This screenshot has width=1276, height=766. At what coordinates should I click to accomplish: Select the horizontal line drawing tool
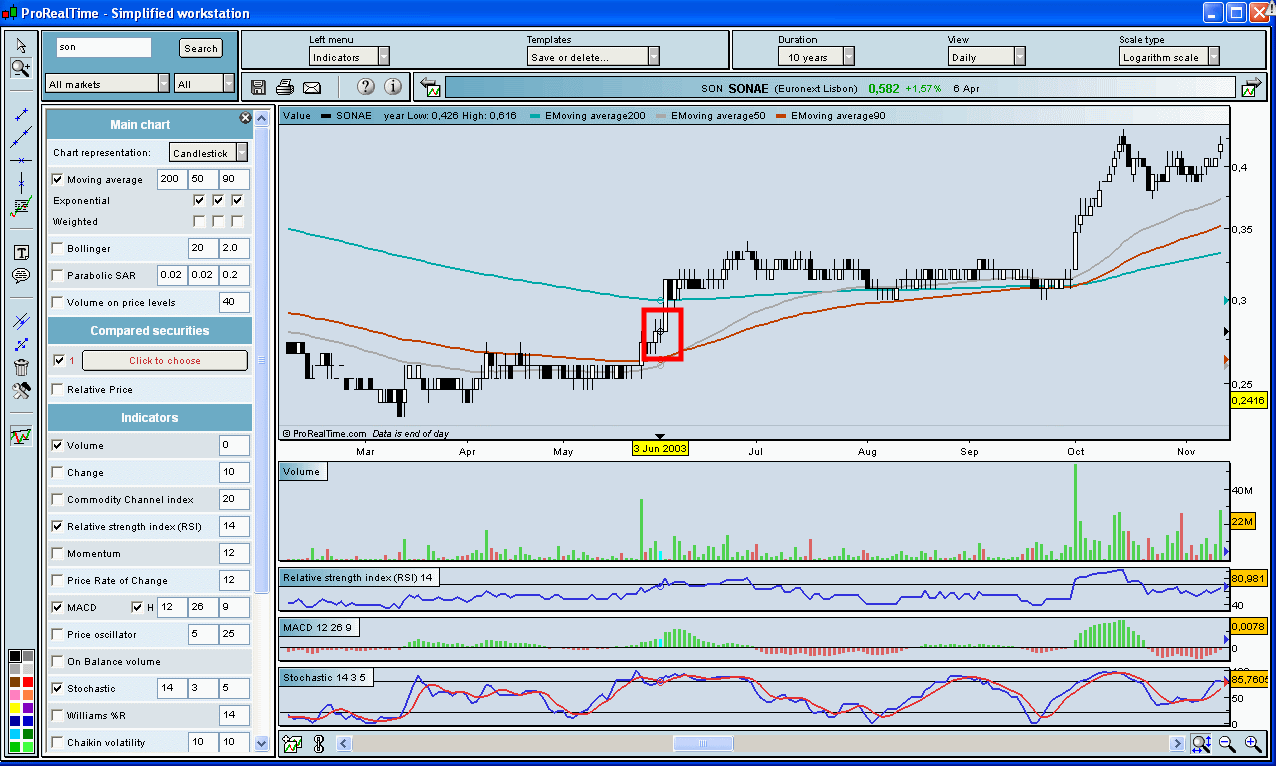pos(20,160)
